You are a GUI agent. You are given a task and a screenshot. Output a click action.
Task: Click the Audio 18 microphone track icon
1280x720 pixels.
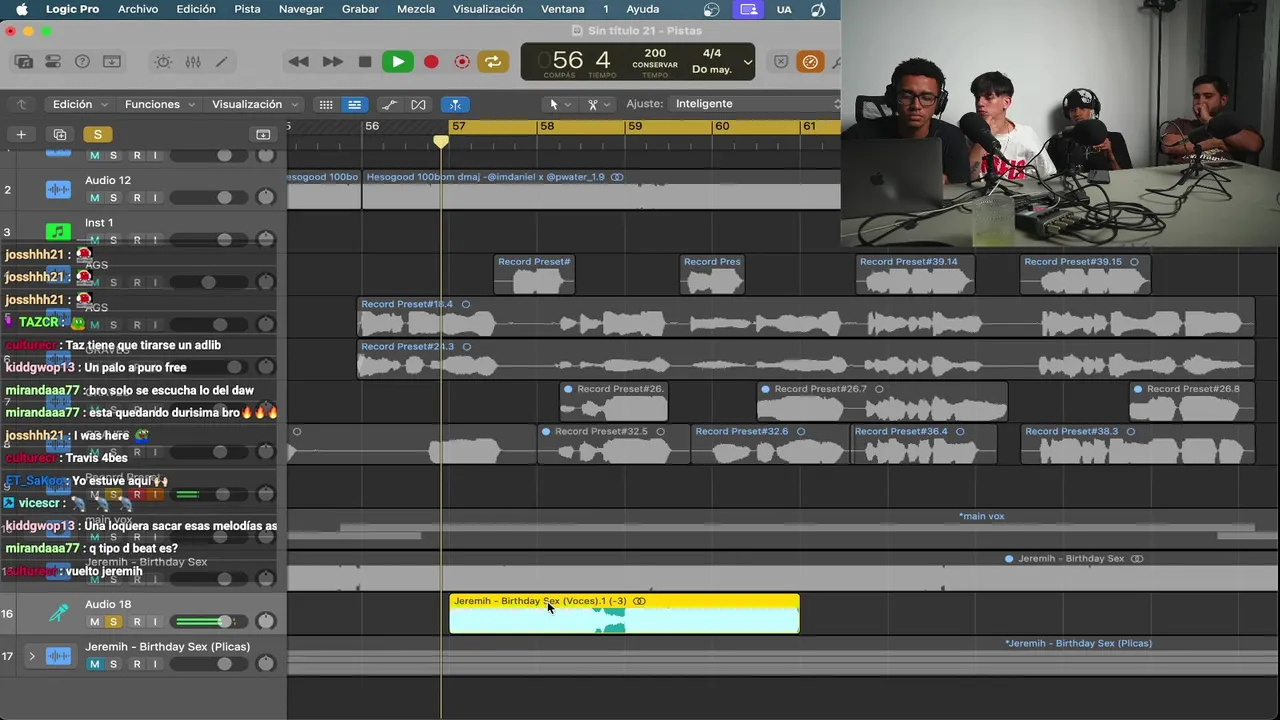pyautogui.click(x=59, y=613)
